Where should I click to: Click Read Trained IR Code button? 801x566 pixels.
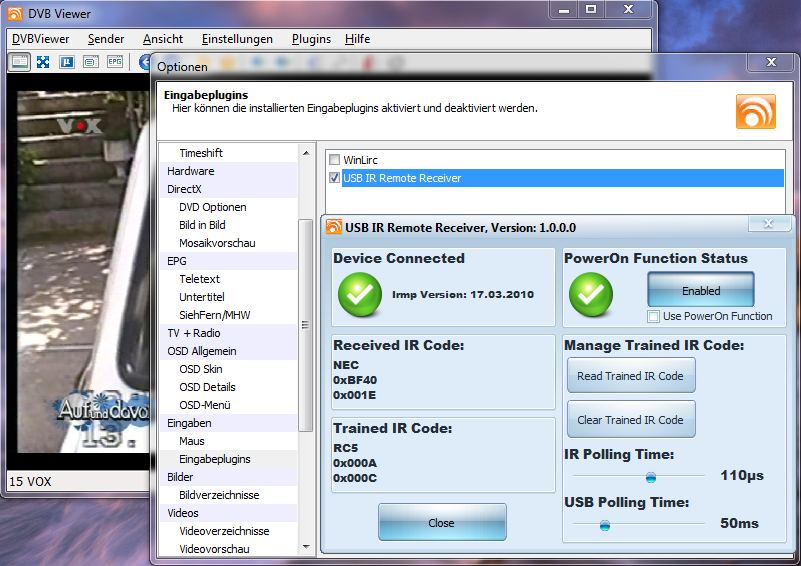pos(631,375)
